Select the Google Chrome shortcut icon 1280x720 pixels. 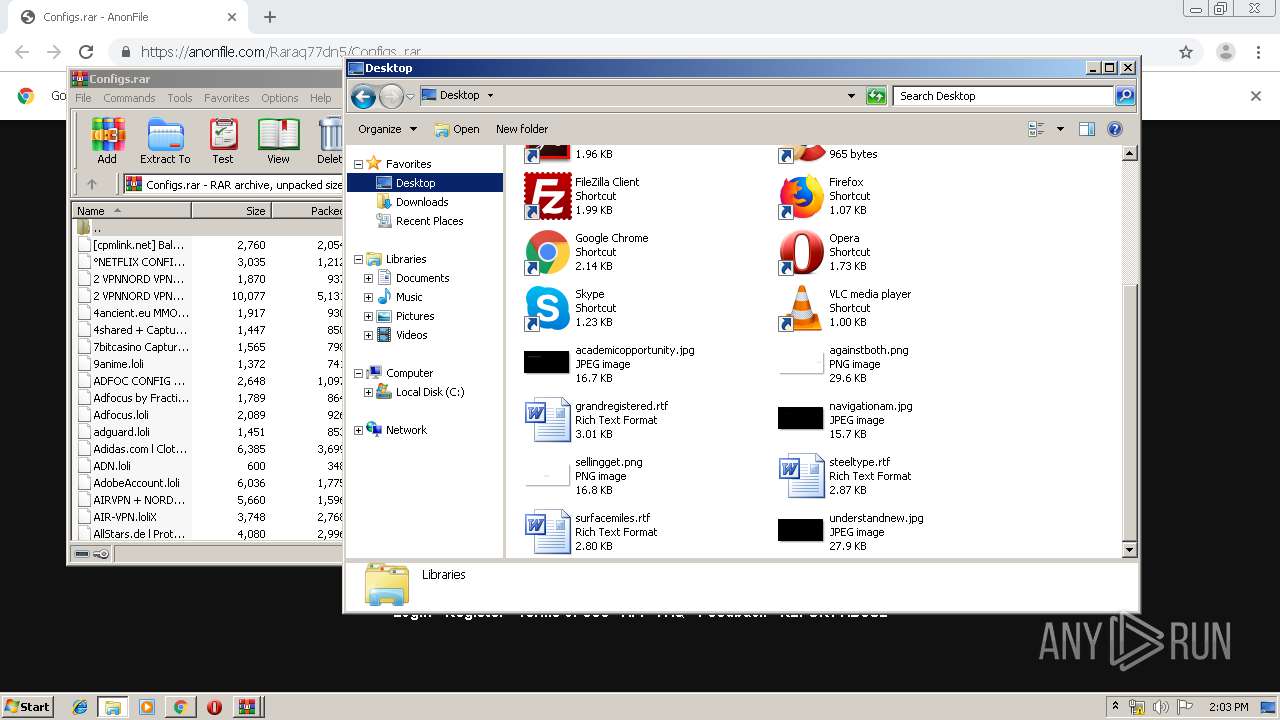coord(547,252)
